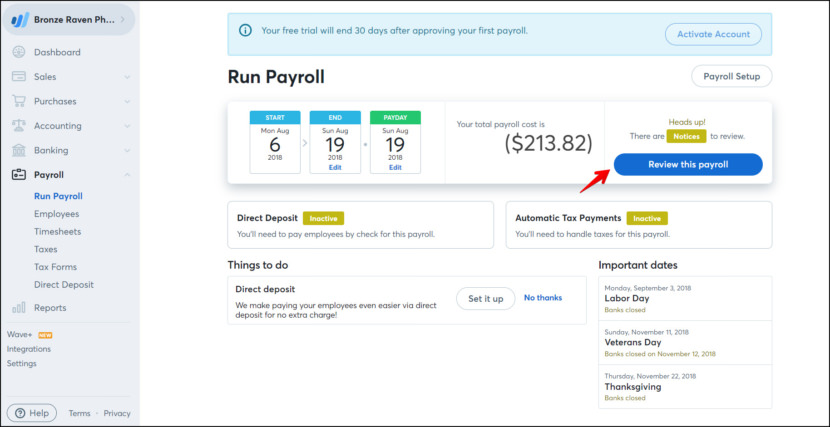Click Set it up for direct deposit

pyautogui.click(x=485, y=298)
